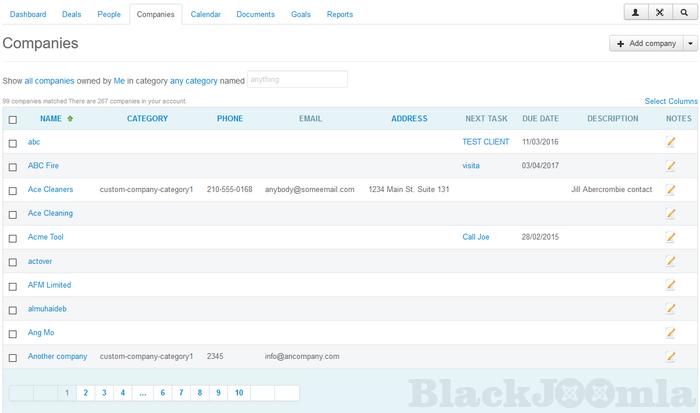This screenshot has width=700, height=413.
Task: Click the tools/settings crossed icon
Action: pos(660,13)
